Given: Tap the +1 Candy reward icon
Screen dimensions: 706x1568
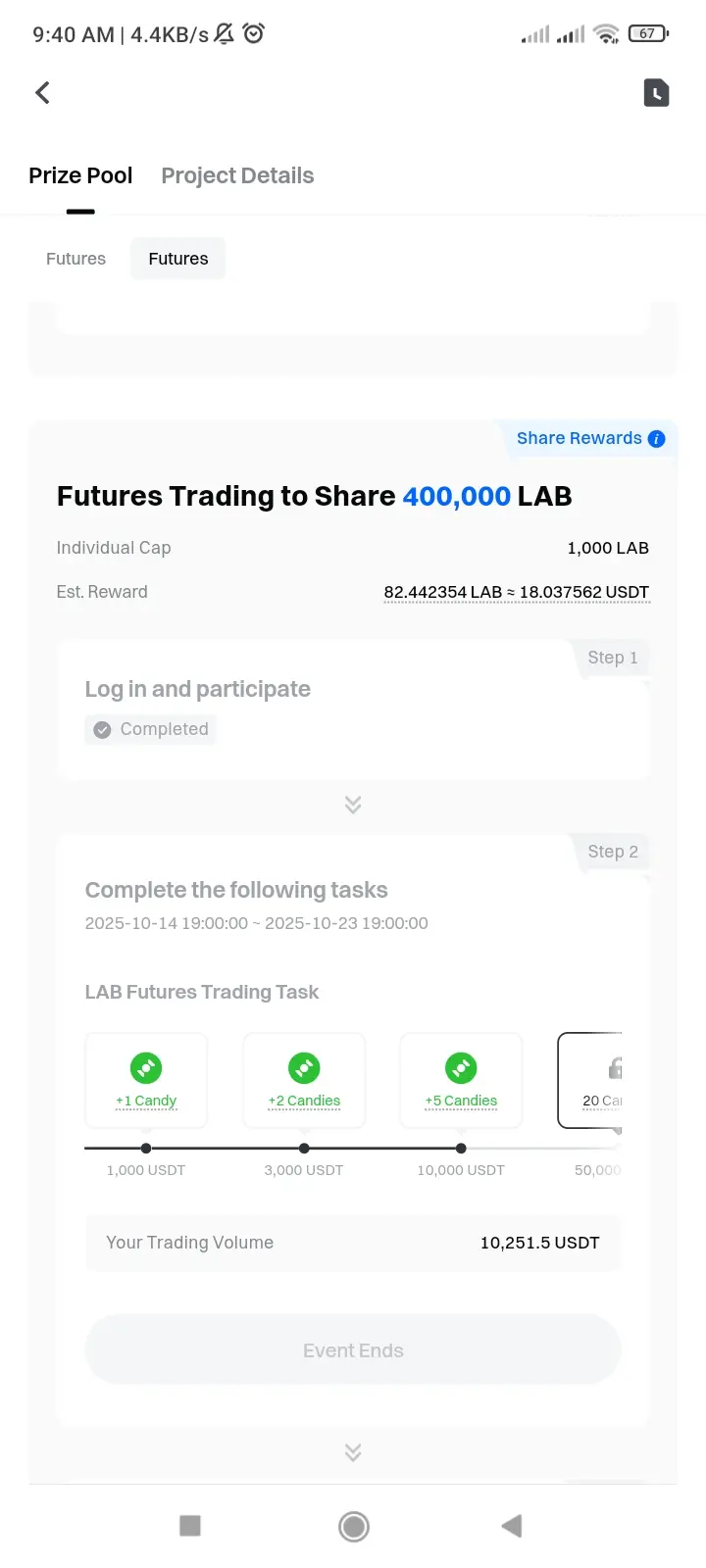Looking at the screenshot, I should 146,1067.
